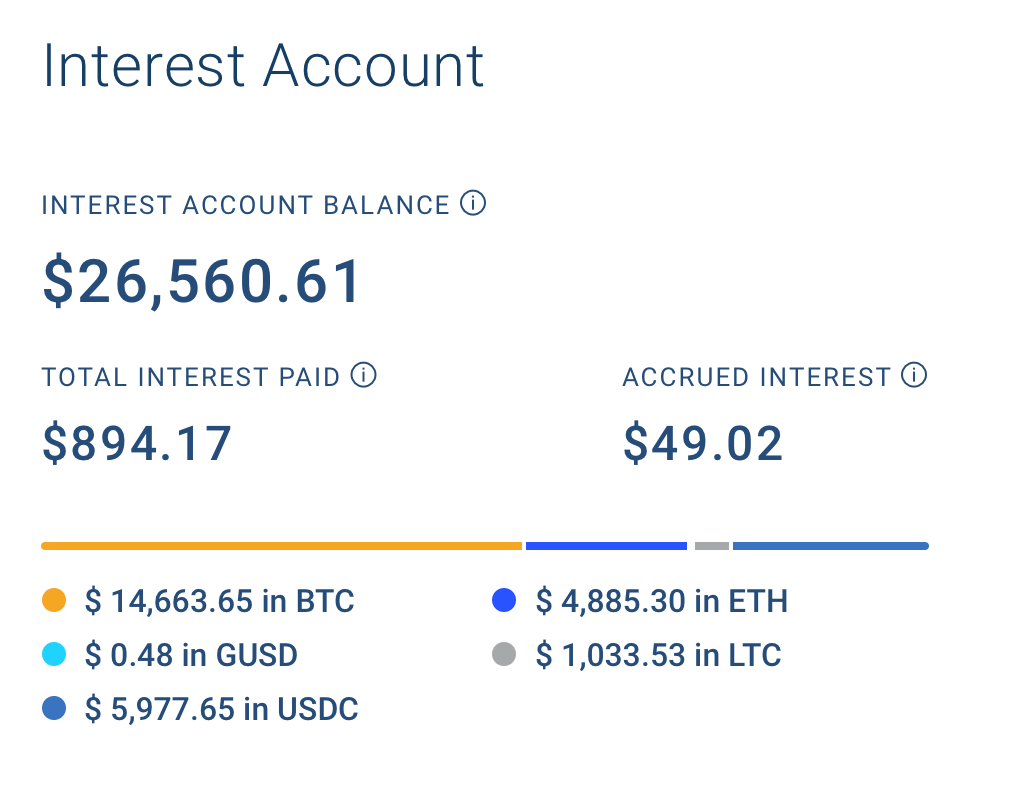The height and width of the screenshot is (804, 1020).
Task: Click the USDC segment at bar end
Action: coord(830,546)
